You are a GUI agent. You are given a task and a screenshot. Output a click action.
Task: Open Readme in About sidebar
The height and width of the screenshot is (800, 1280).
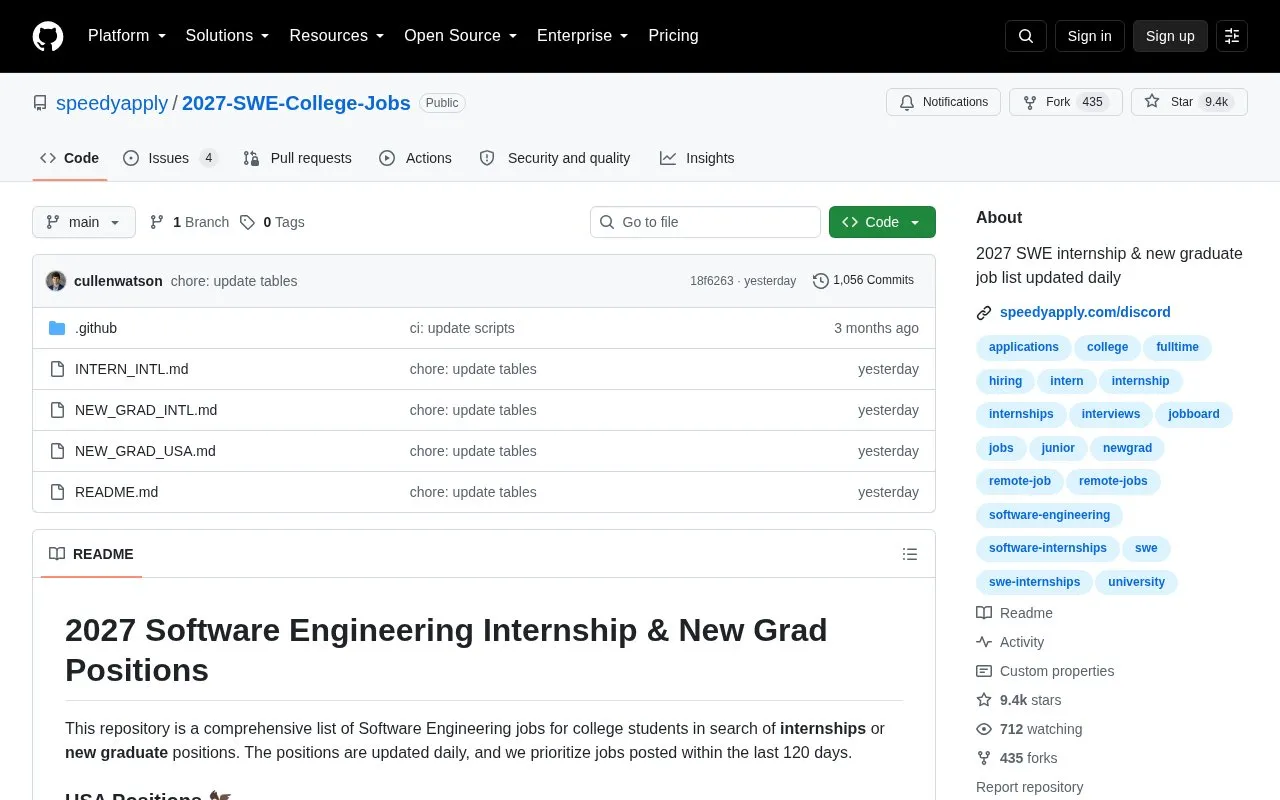[1014, 613]
